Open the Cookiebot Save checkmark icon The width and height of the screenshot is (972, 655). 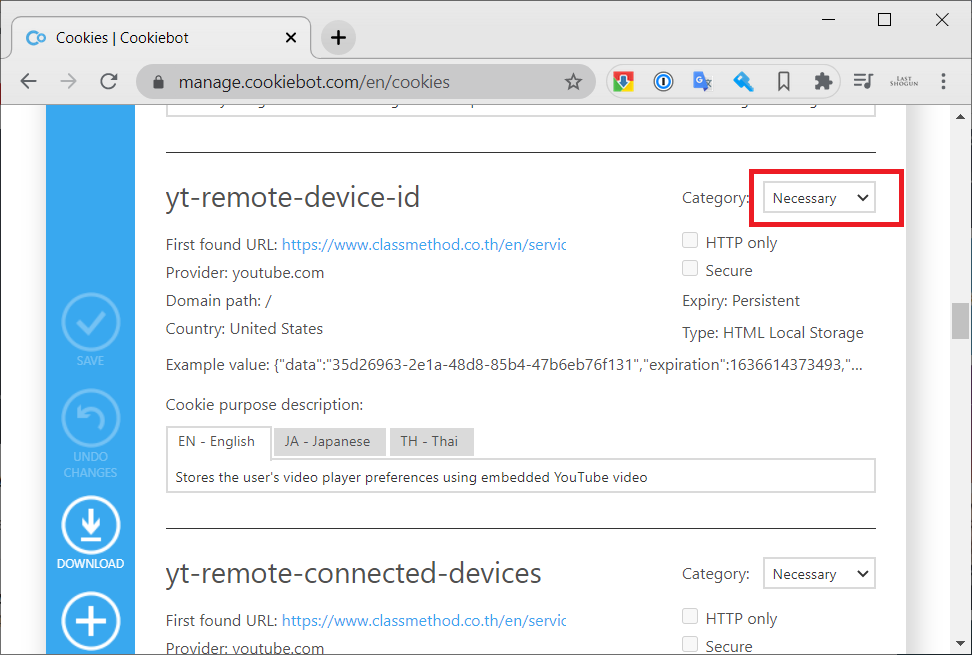click(91, 323)
